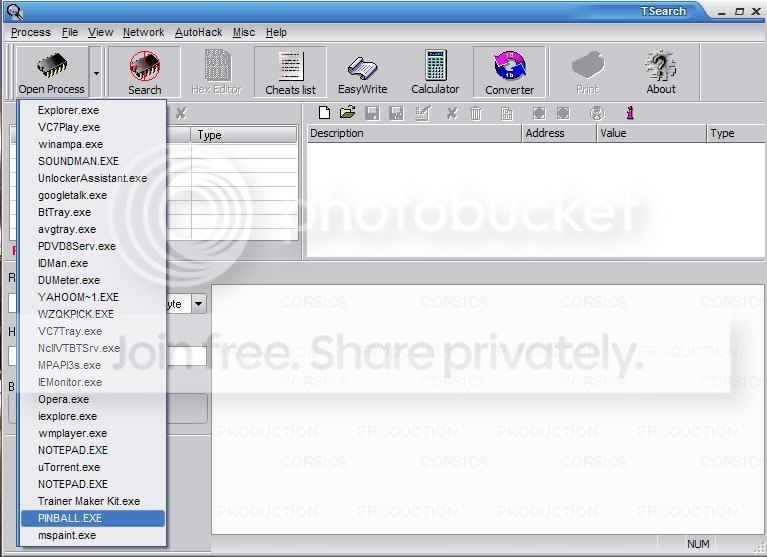The height and width of the screenshot is (557, 767).
Task: Open the Calculator tool
Action: pyautogui.click(x=435, y=72)
